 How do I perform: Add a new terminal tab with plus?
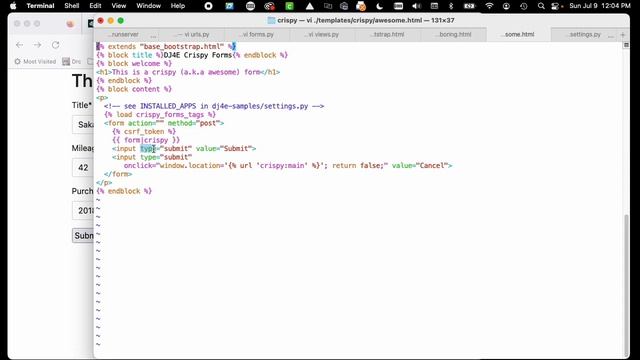tap(622, 35)
